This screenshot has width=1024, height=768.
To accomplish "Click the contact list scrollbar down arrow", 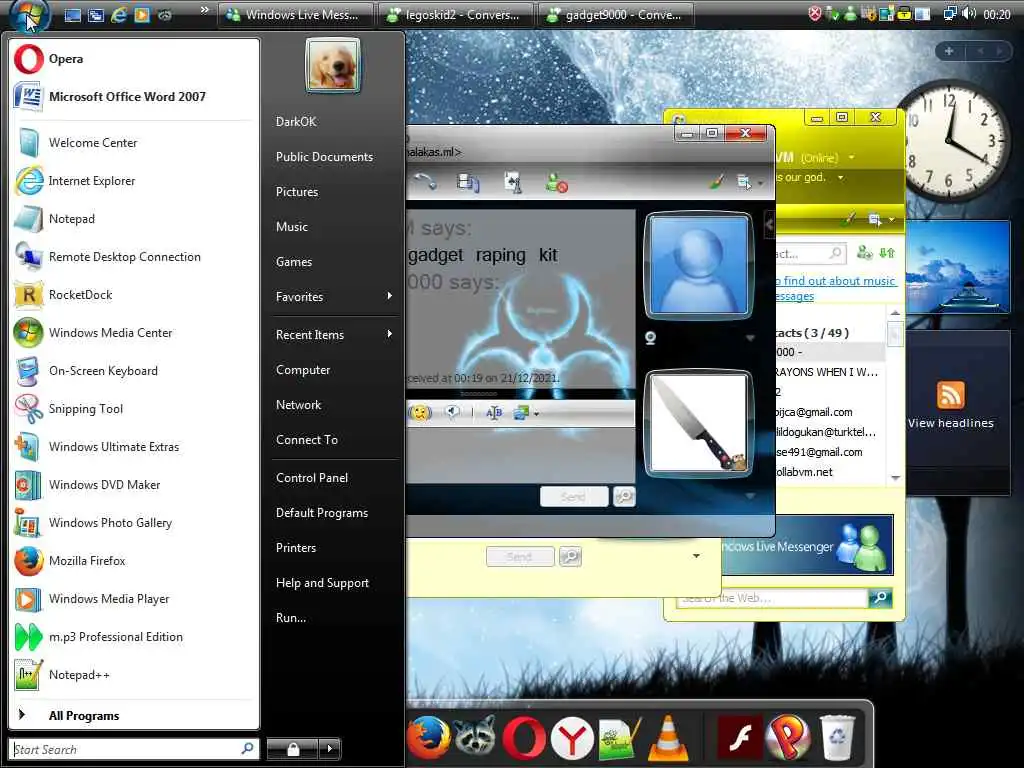I will coord(896,478).
